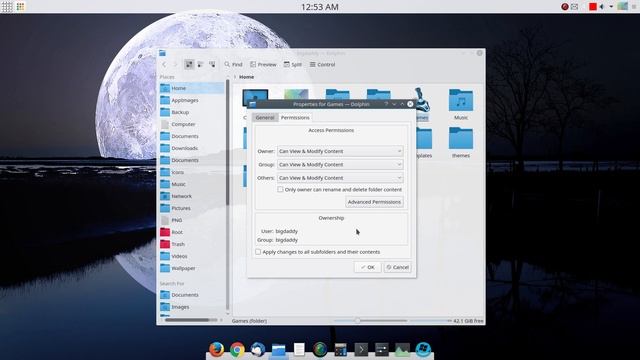Open the green globe app in dock
Screen dimensions: 640x360
320,349
